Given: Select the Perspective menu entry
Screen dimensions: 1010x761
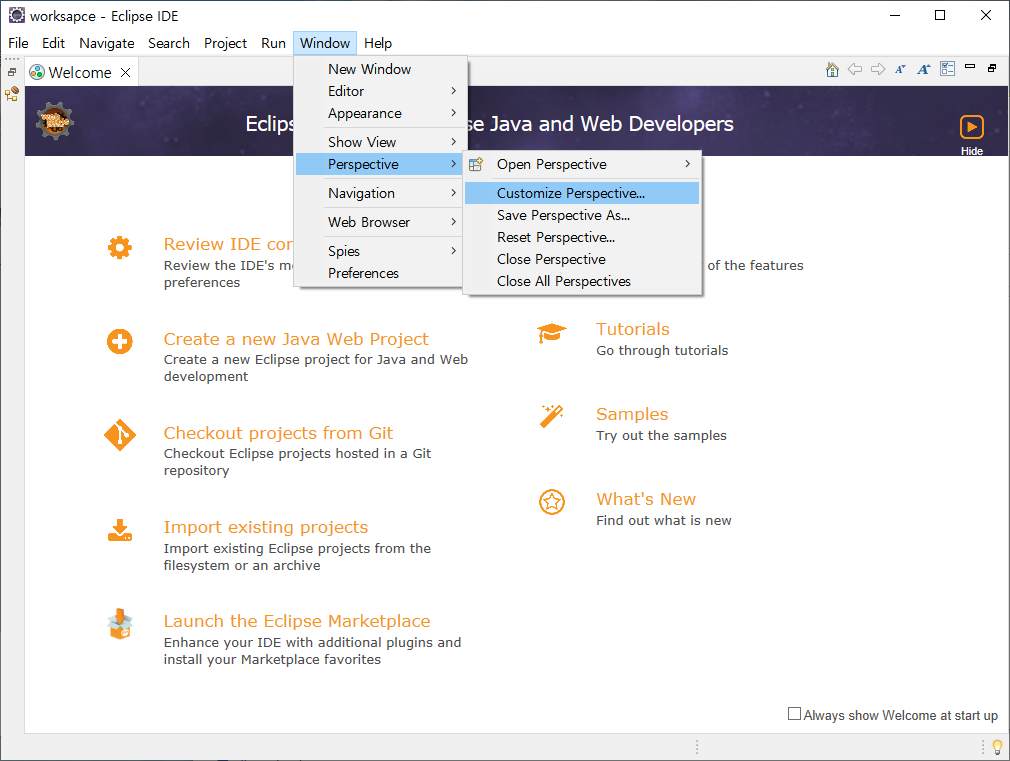Looking at the screenshot, I should pos(380,164).
